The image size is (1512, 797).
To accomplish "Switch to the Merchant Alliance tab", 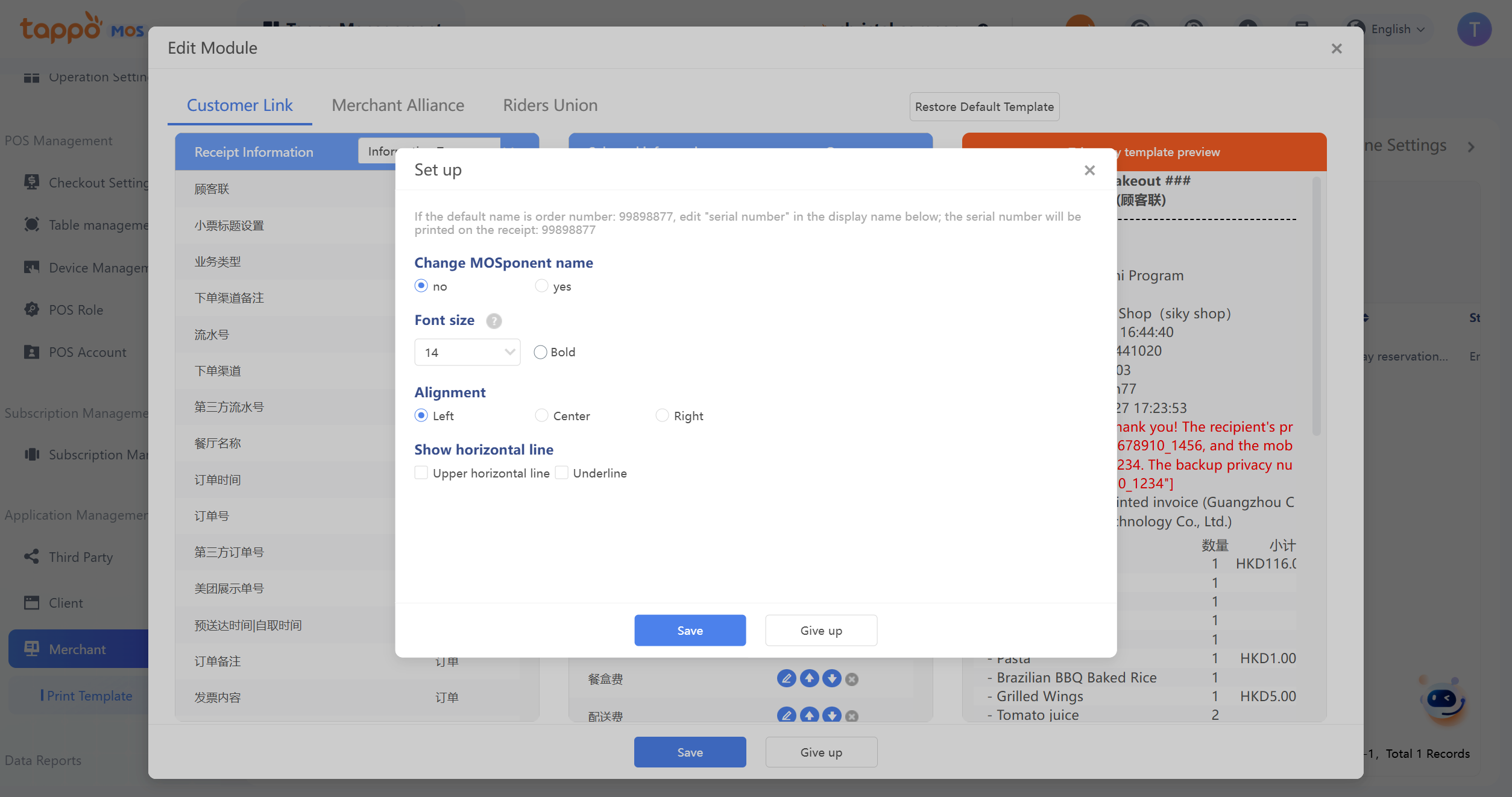I will 398,106.
